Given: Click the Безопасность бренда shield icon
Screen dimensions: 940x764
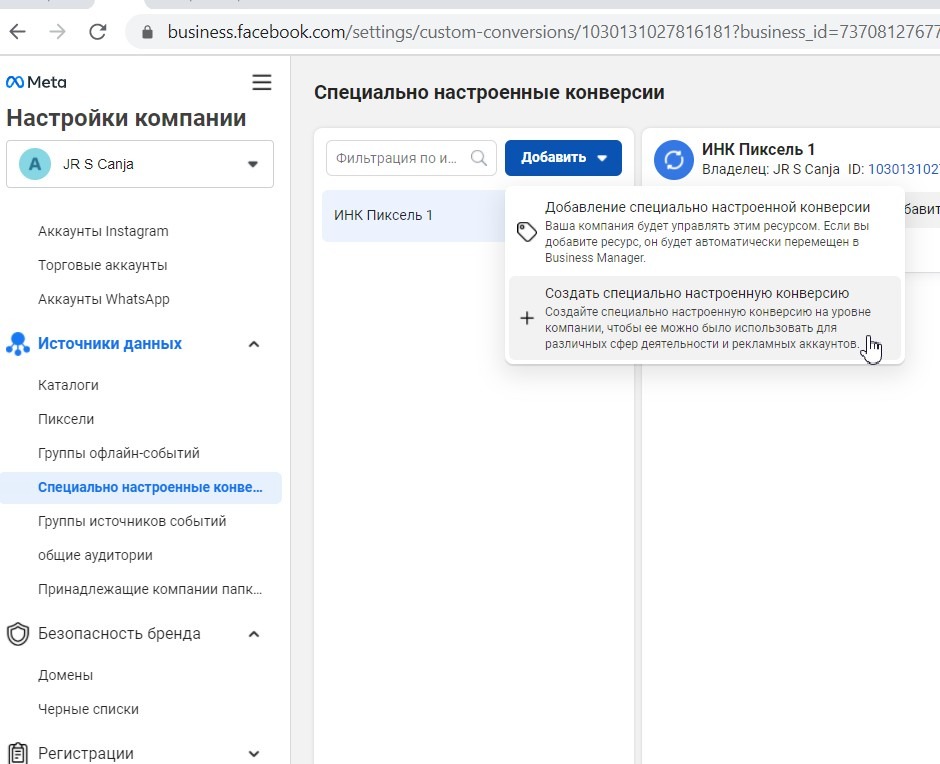Looking at the screenshot, I should click(18, 634).
